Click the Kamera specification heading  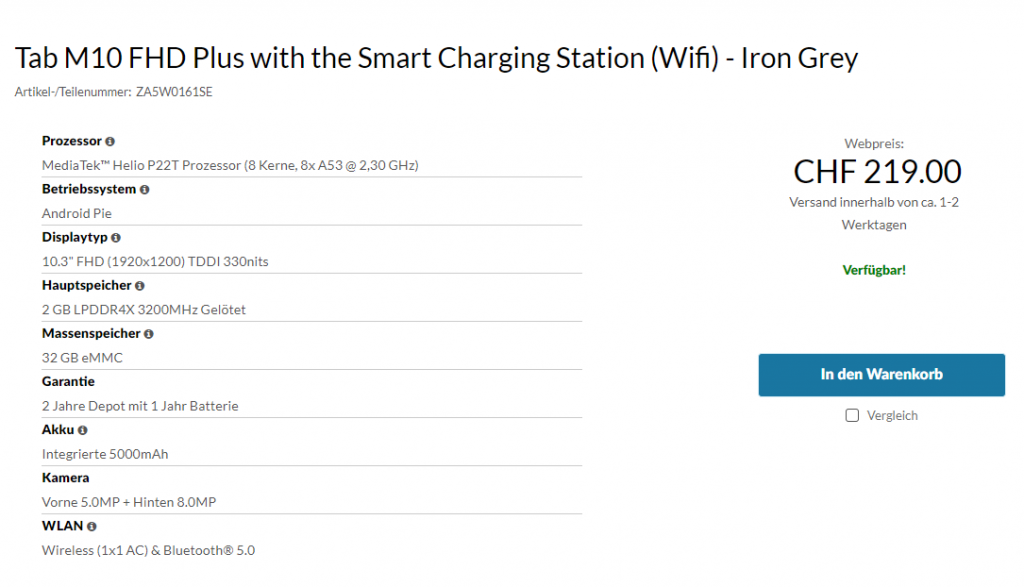pyautogui.click(x=65, y=478)
